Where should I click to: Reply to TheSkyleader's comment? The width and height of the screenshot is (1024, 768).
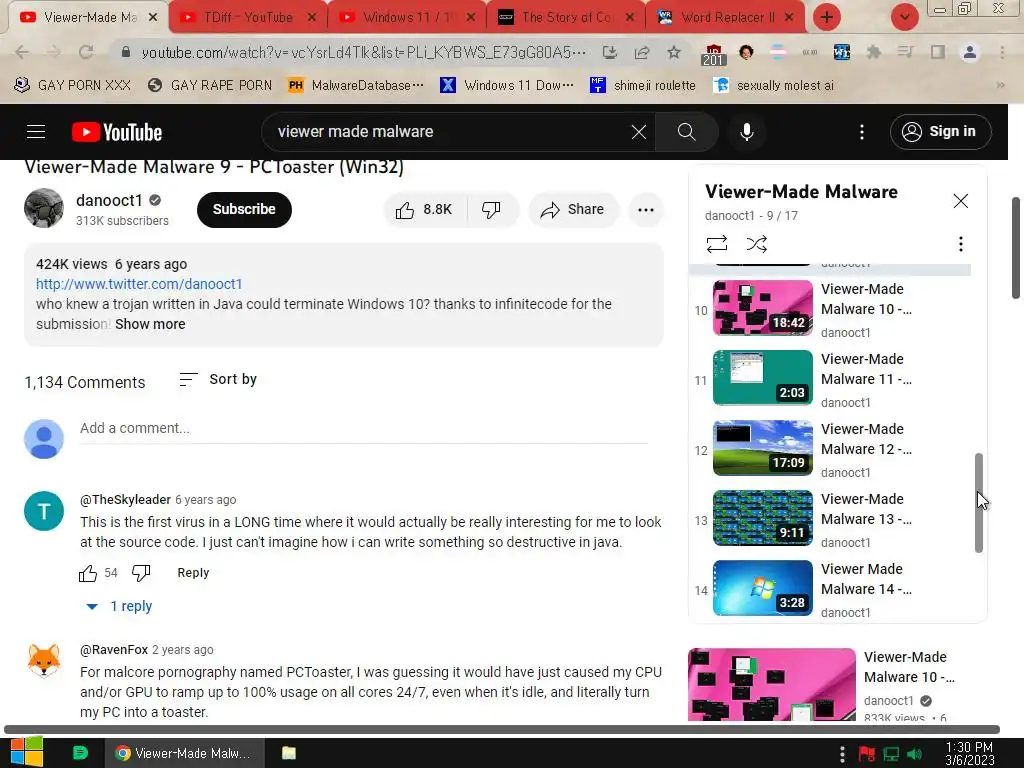point(193,573)
